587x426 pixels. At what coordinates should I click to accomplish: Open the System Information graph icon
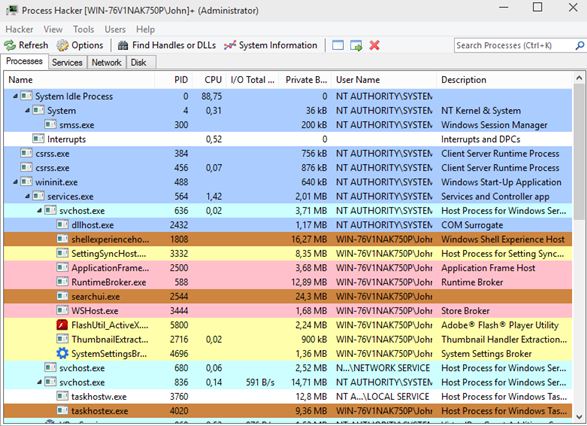(x=230, y=45)
